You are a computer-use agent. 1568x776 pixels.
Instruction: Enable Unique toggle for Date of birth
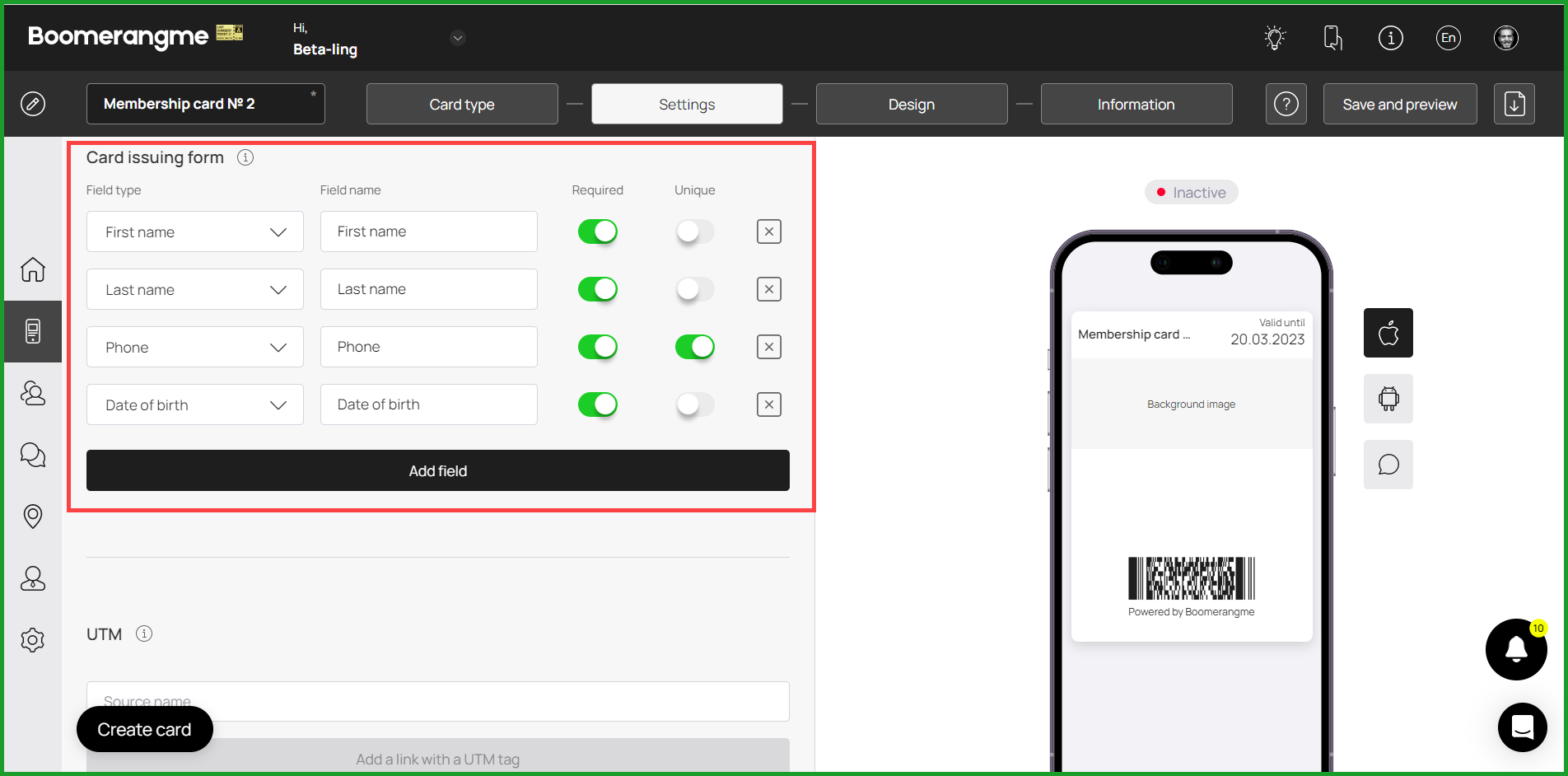click(694, 404)
